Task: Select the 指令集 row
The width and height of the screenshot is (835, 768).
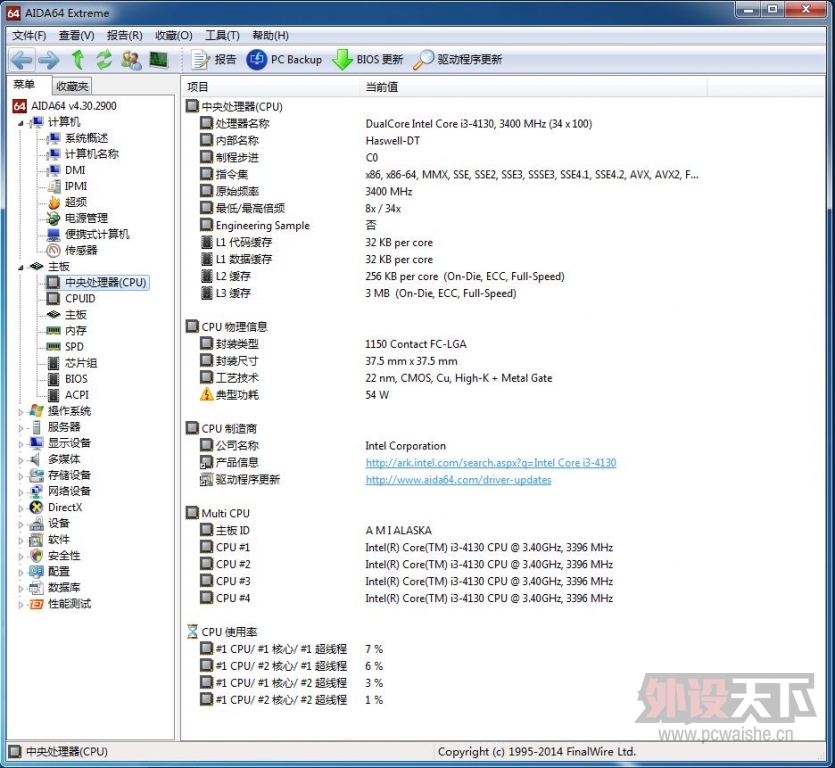Action: coord(449,174)
